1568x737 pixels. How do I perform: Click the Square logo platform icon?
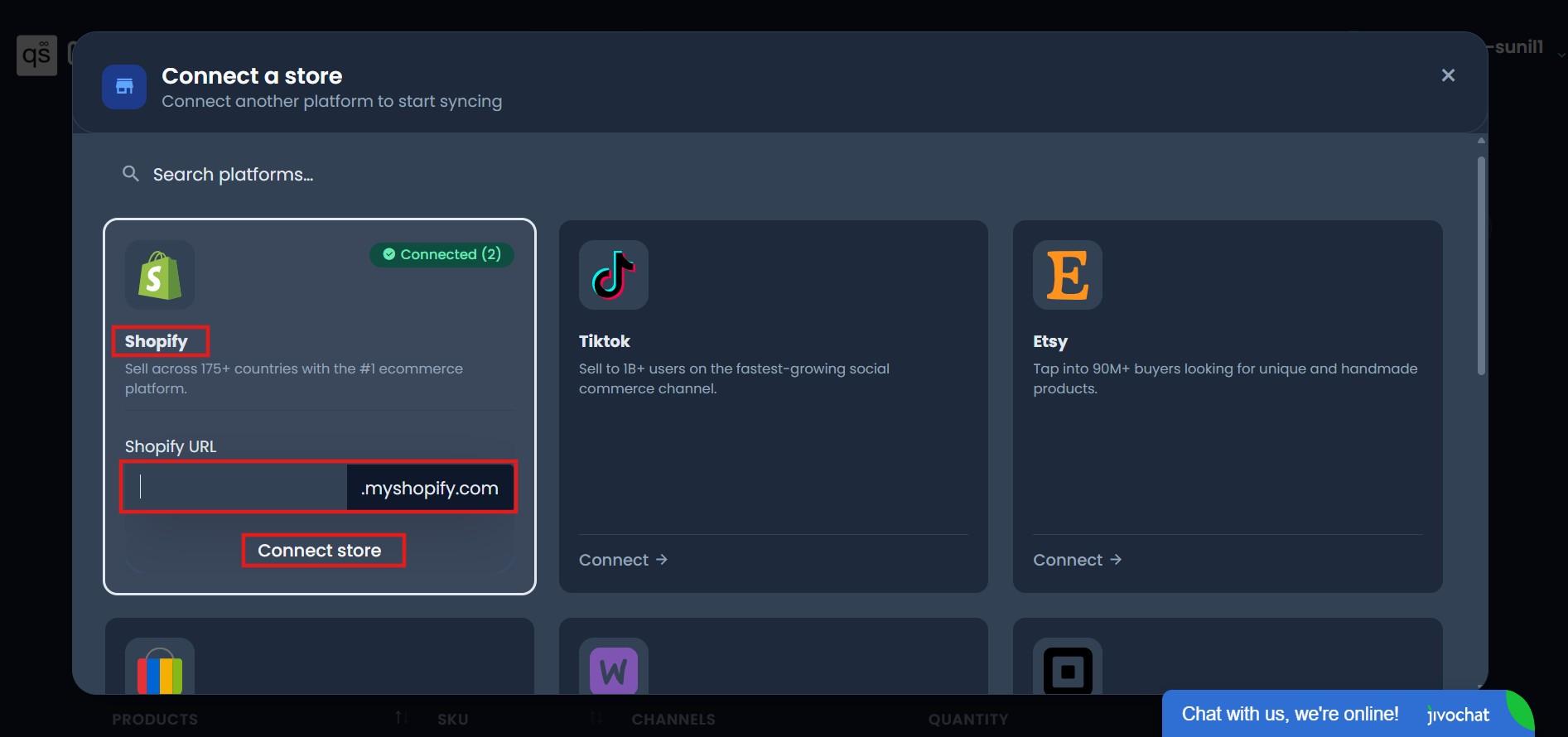point(1068,667)
